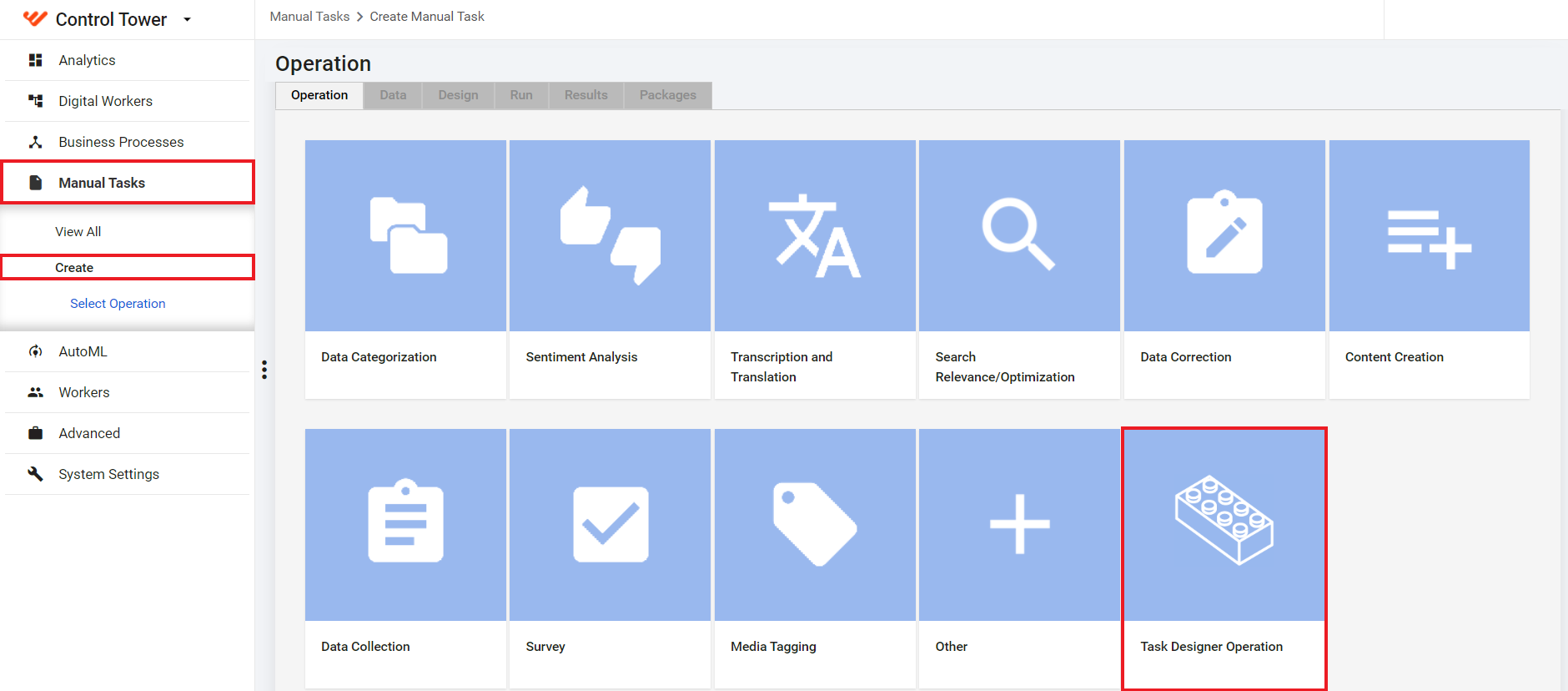1568x691 pixels.
Task: Select the Data Categorization folders icon
Action: click(408, 235)
